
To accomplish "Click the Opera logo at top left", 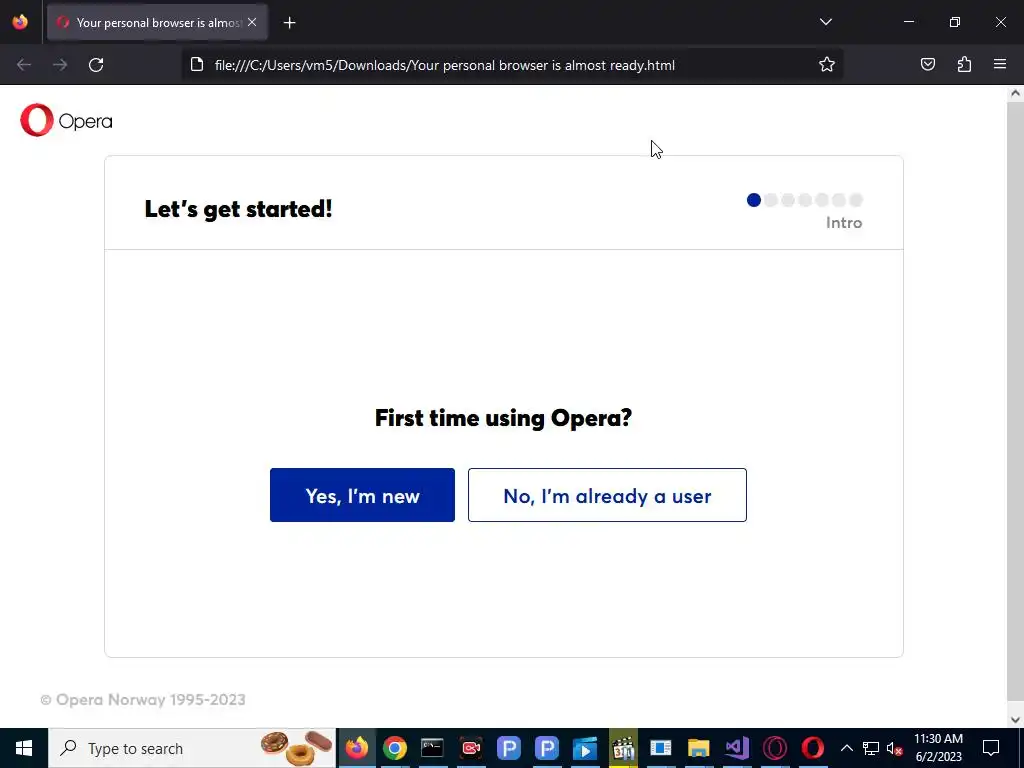I will (66, 120).
